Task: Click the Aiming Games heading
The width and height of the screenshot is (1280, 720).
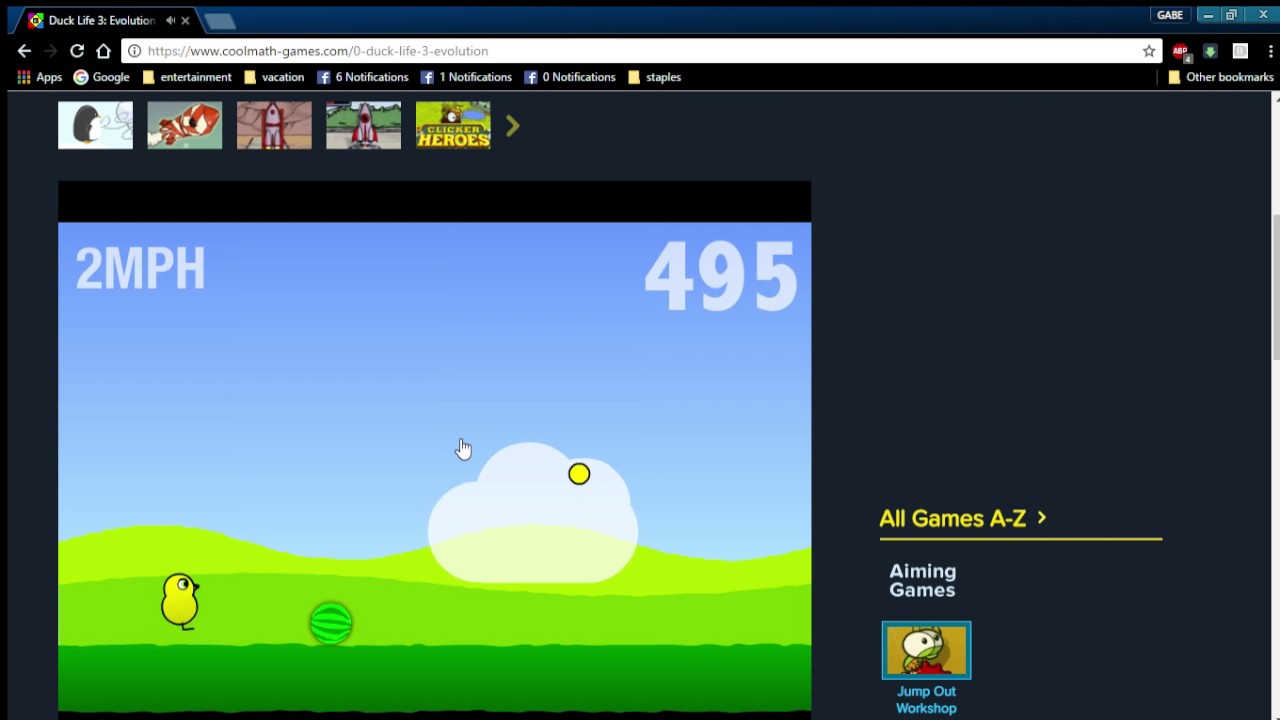Action: click(923, 580)
